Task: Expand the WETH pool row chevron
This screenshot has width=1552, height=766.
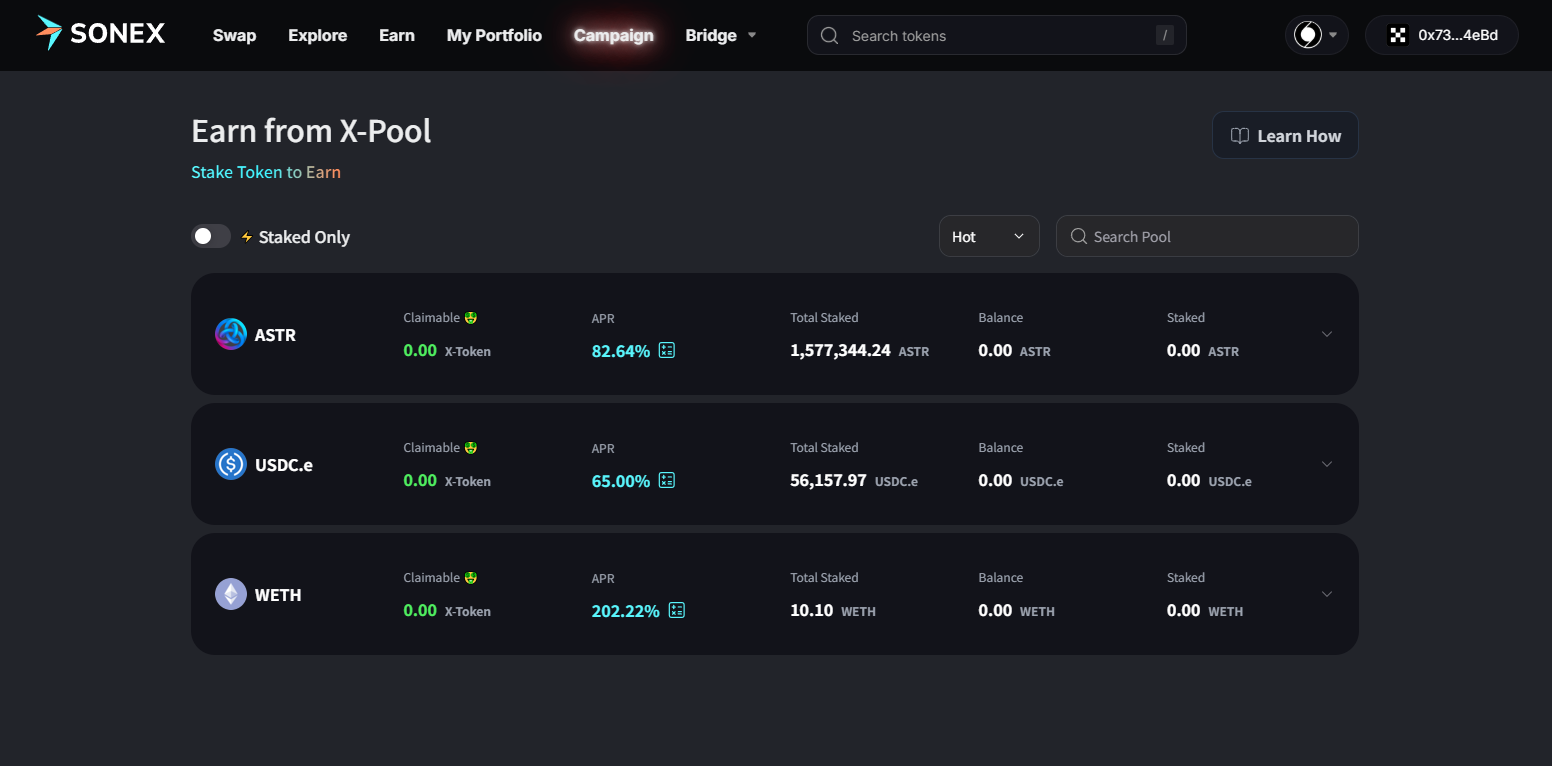Action: pyautogui.click(x=1327, y=594)
